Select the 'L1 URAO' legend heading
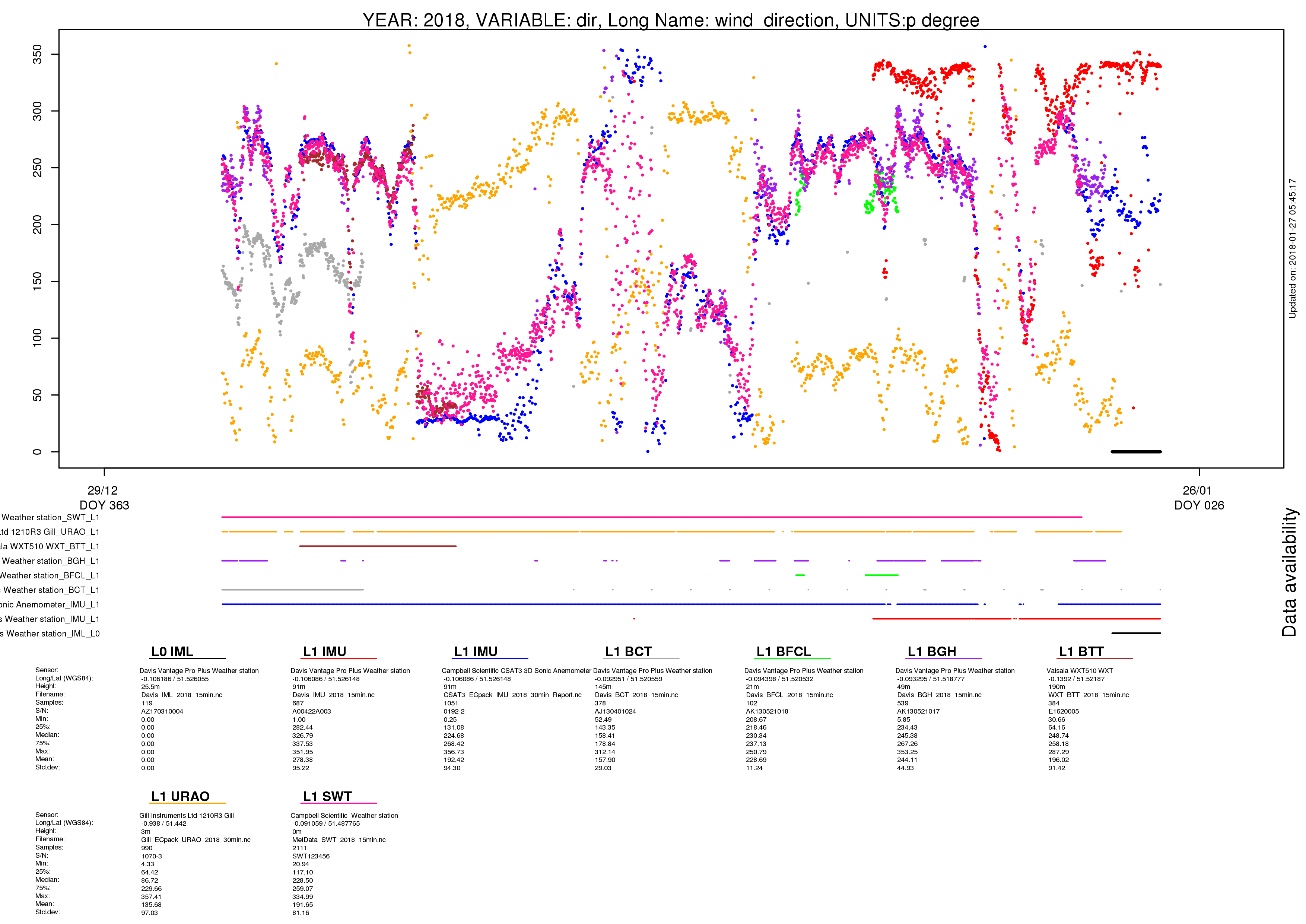 pos(180,797)
